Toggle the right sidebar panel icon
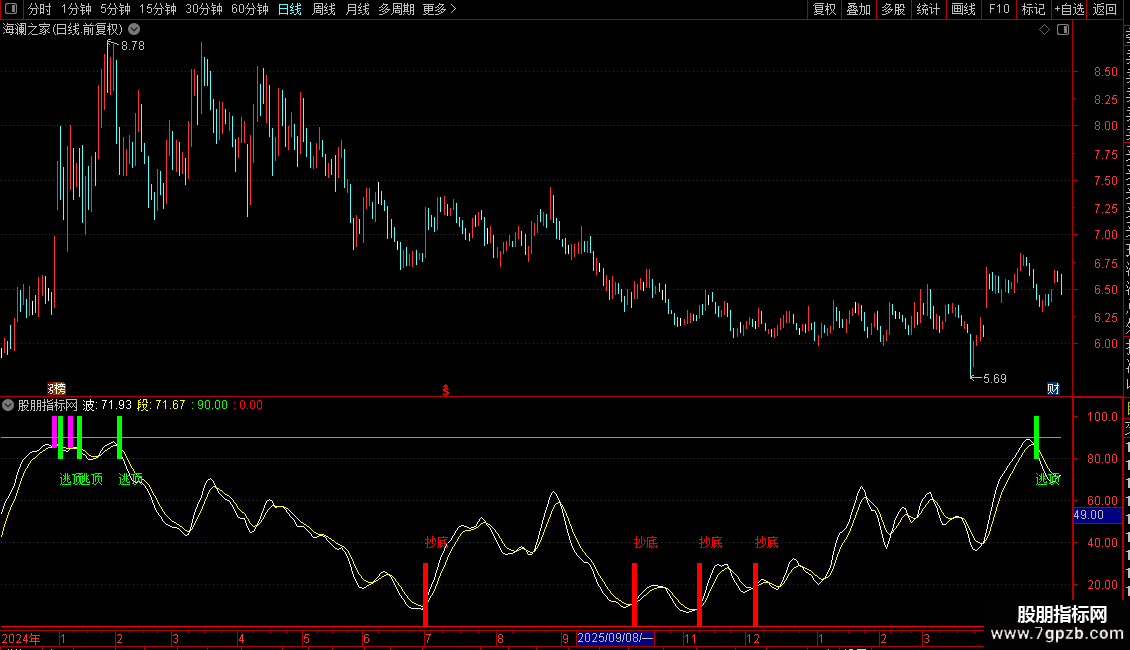Viewport: 1130px width, 650px height. 1063,30
